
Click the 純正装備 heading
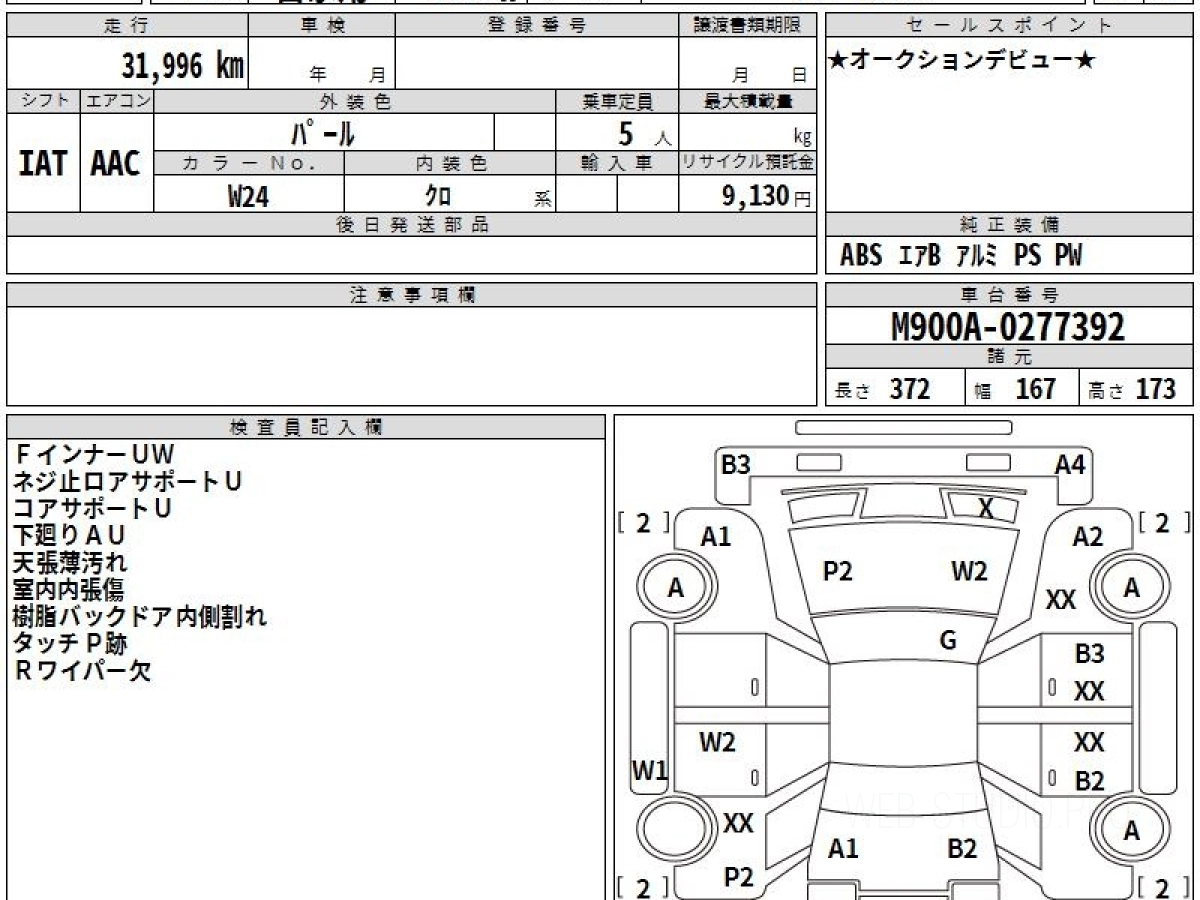tap(1009, 225)
